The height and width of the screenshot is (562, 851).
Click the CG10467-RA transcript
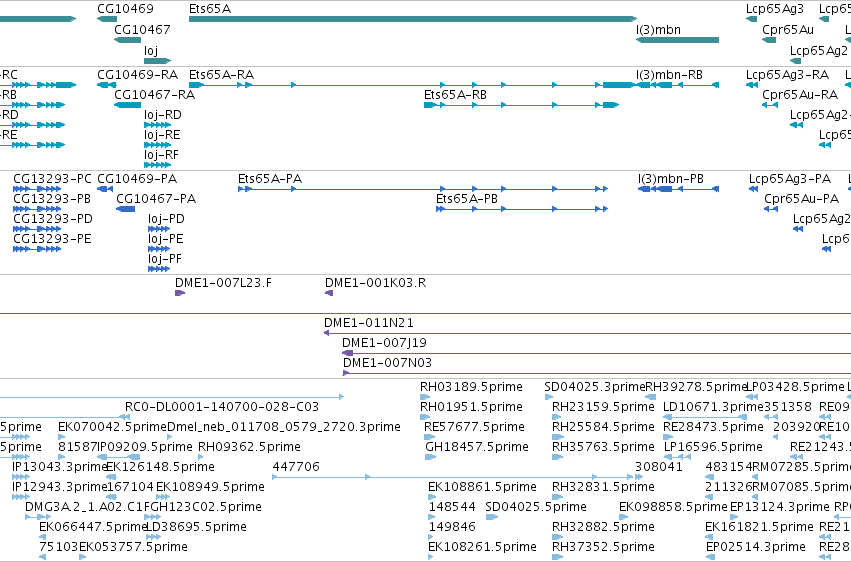coord(128,105)
